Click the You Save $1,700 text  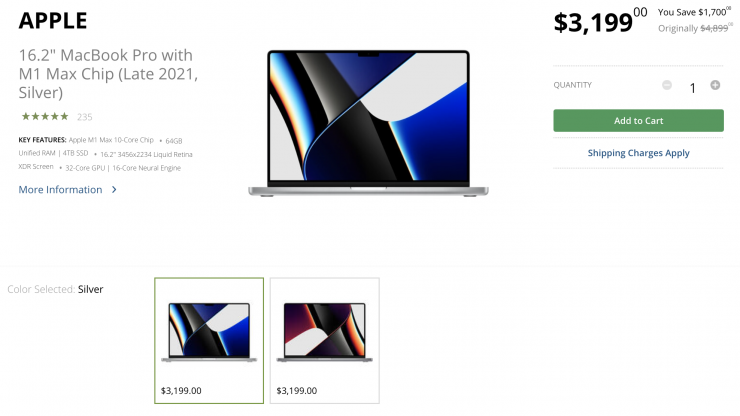tap(694, 12)
